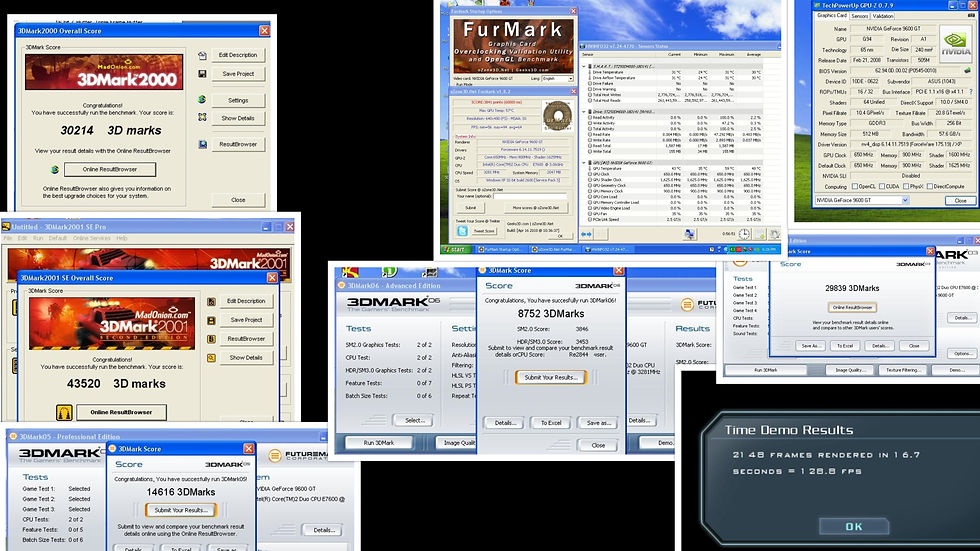Click Futuremark orange logo in 3DMark06 window
The image size is (980, 551).
click(687, 304)
